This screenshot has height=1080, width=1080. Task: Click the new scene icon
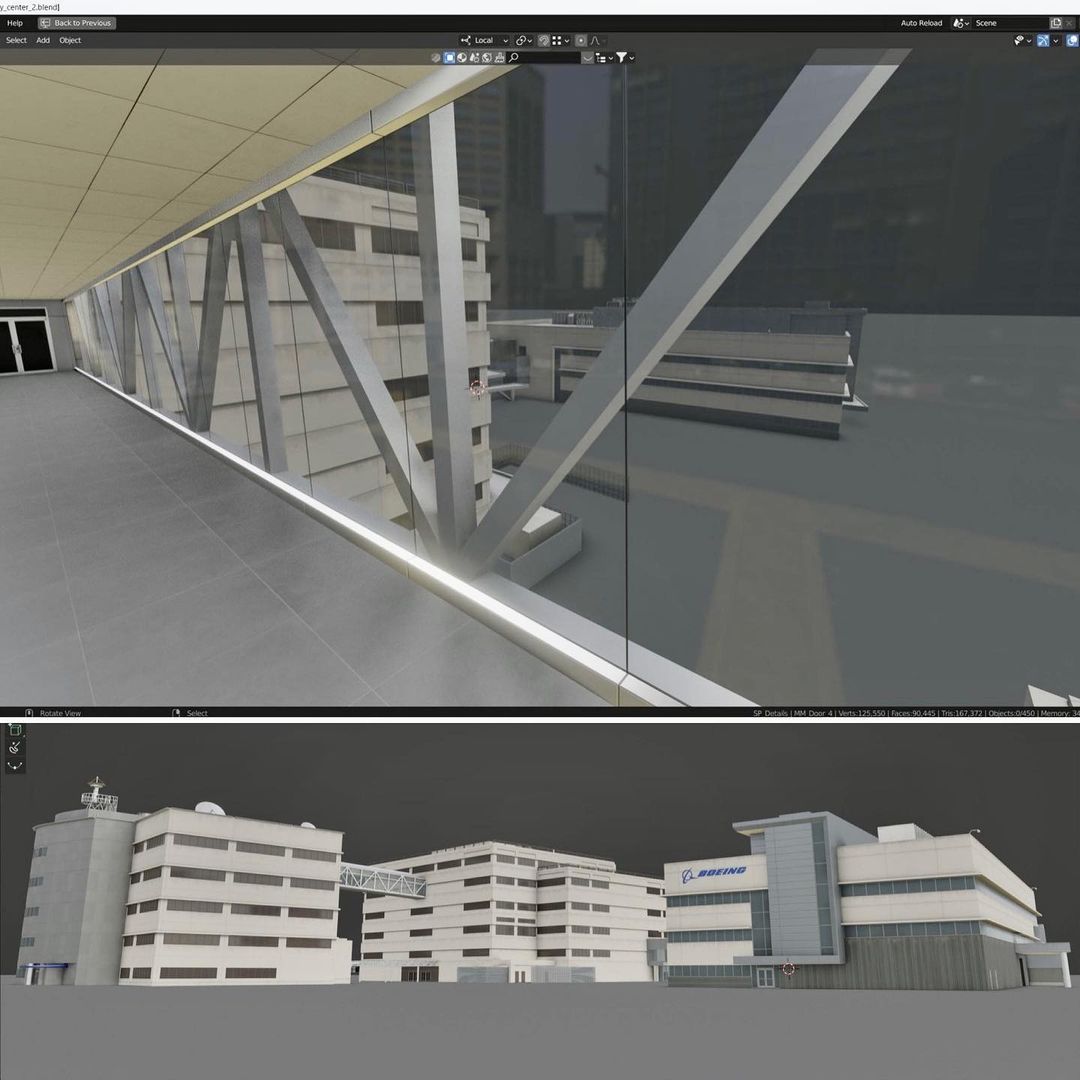point(1056,23)
